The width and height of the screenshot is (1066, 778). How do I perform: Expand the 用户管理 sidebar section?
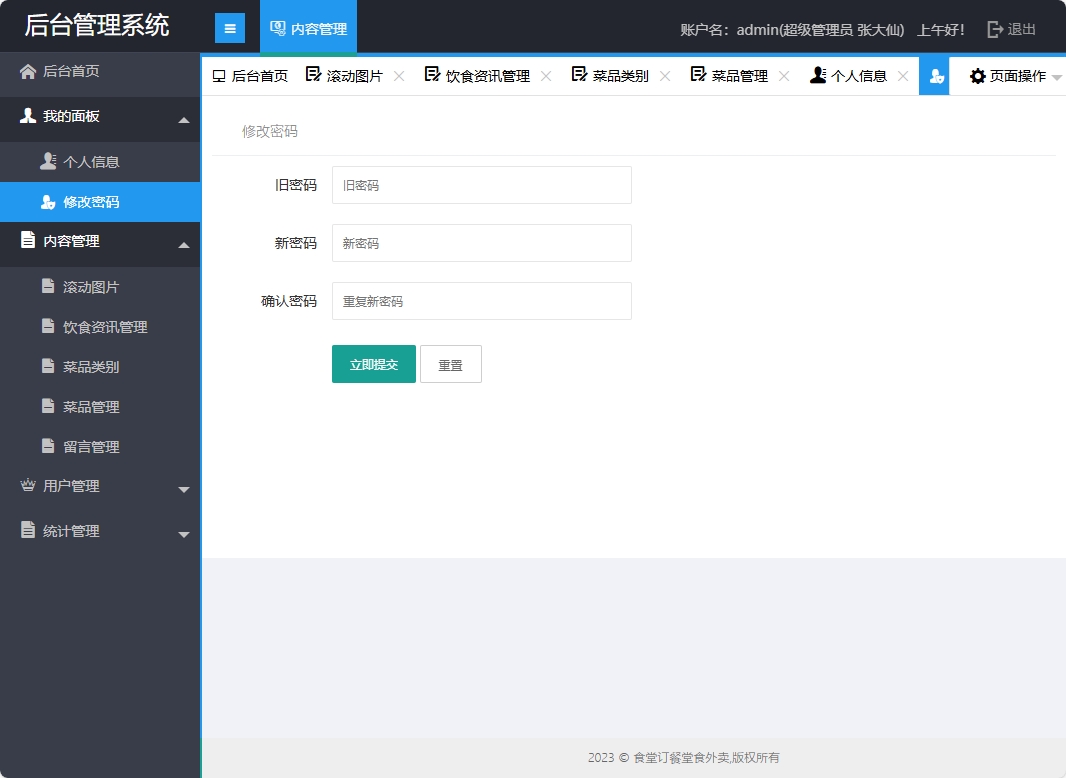coord(70,486)
